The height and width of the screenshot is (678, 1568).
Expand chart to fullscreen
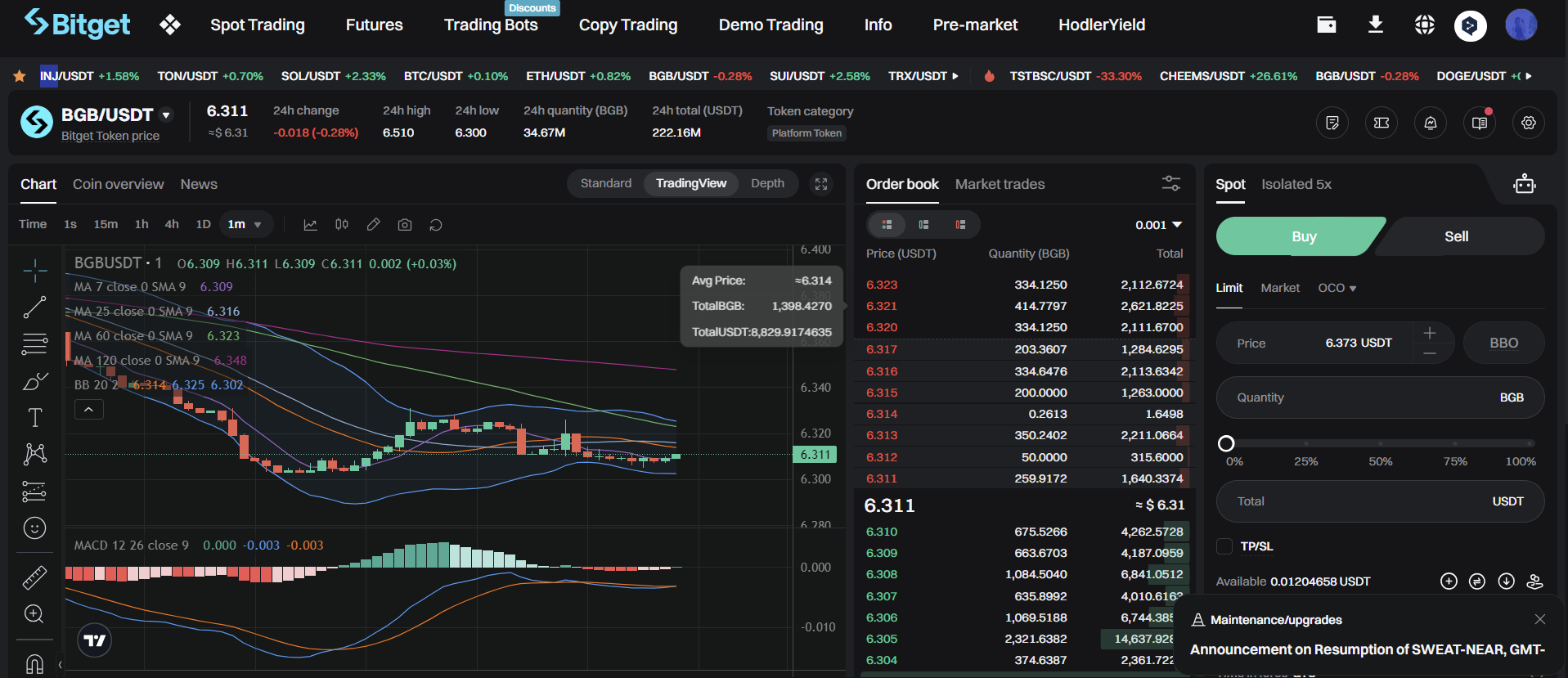pos(821,184)
